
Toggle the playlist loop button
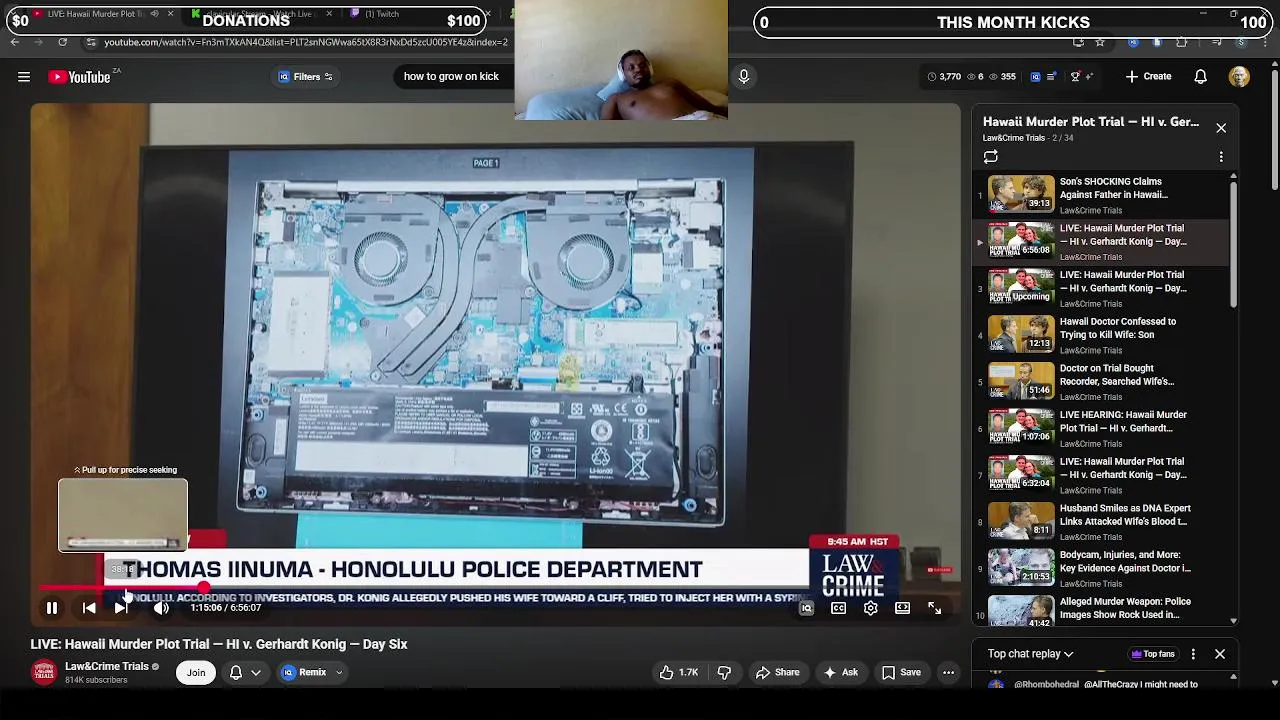(x=990, y=157)
